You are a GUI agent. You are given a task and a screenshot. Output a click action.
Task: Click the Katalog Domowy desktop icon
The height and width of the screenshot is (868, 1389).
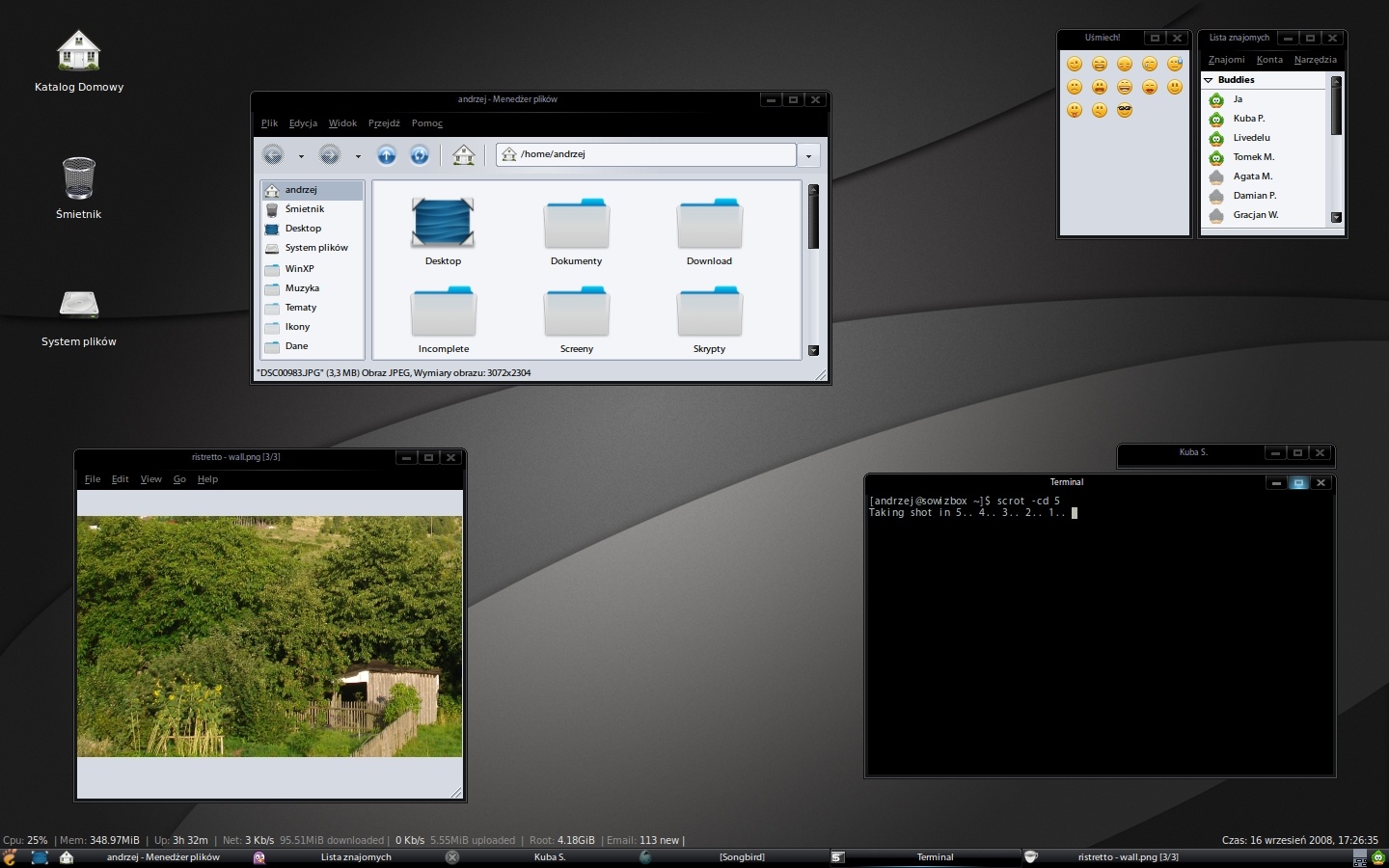point(79,50)
